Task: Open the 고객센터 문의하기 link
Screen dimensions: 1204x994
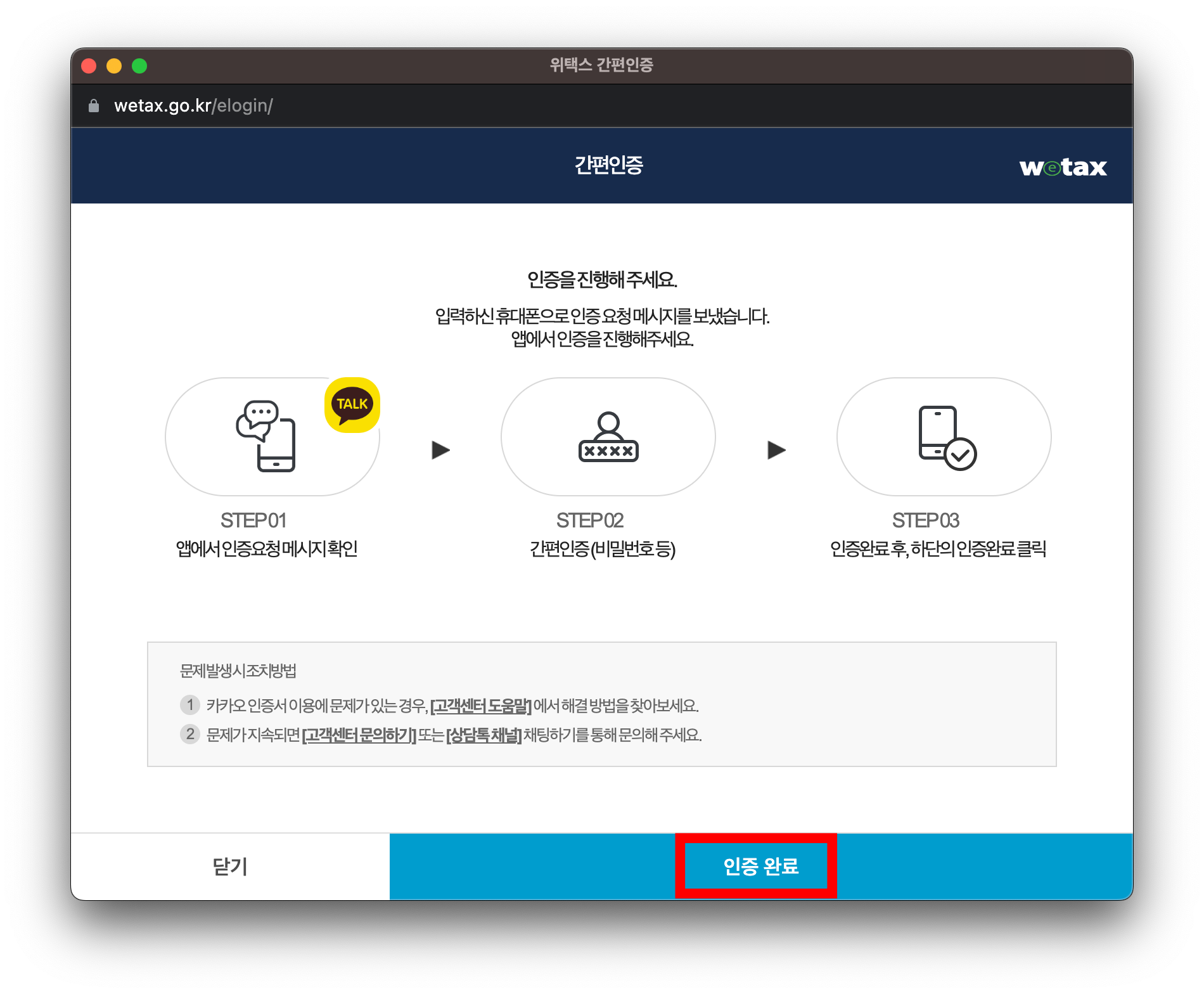Action: (x=358, y=735)
